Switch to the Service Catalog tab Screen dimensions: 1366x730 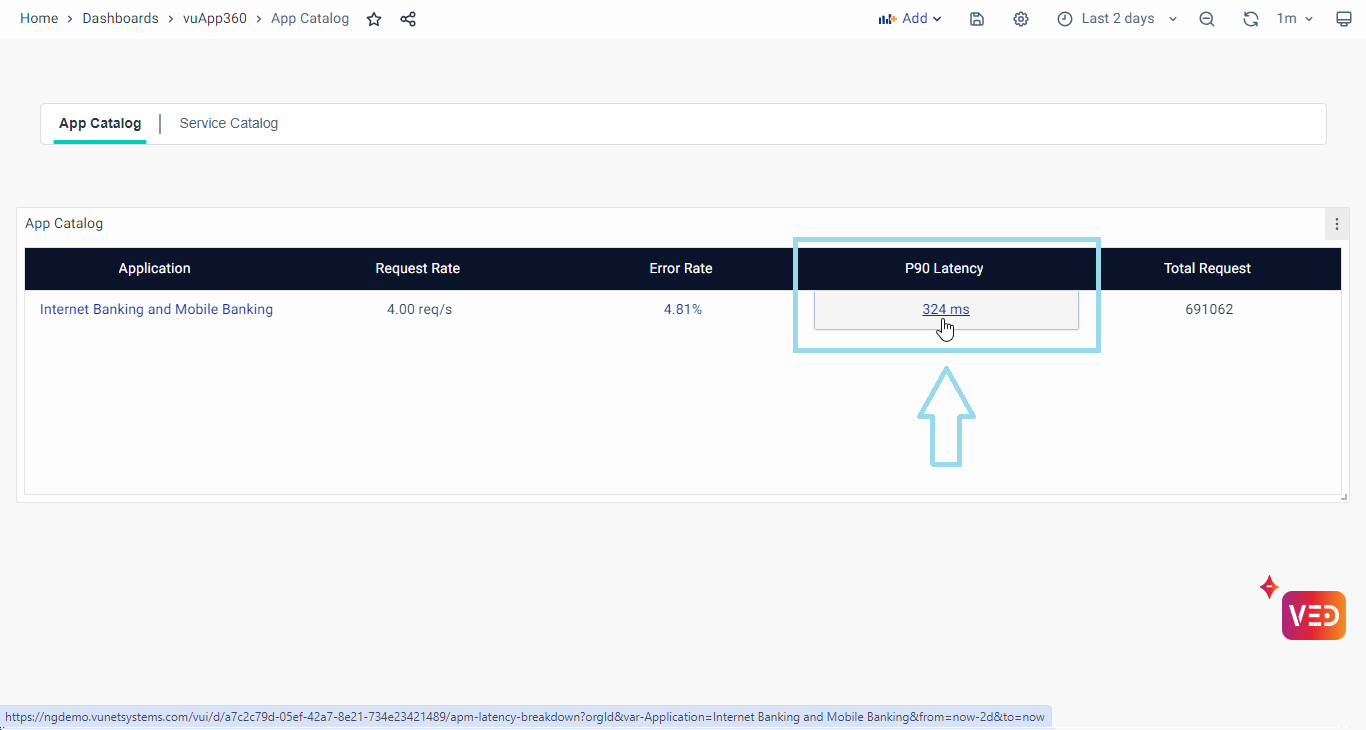coord(228,123)
